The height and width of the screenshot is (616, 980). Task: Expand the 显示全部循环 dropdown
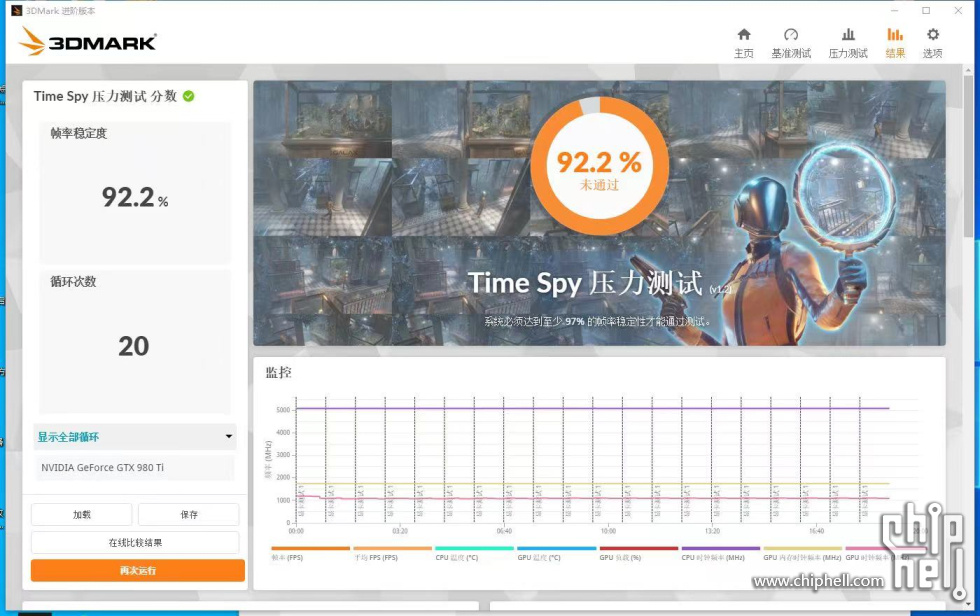135,437
